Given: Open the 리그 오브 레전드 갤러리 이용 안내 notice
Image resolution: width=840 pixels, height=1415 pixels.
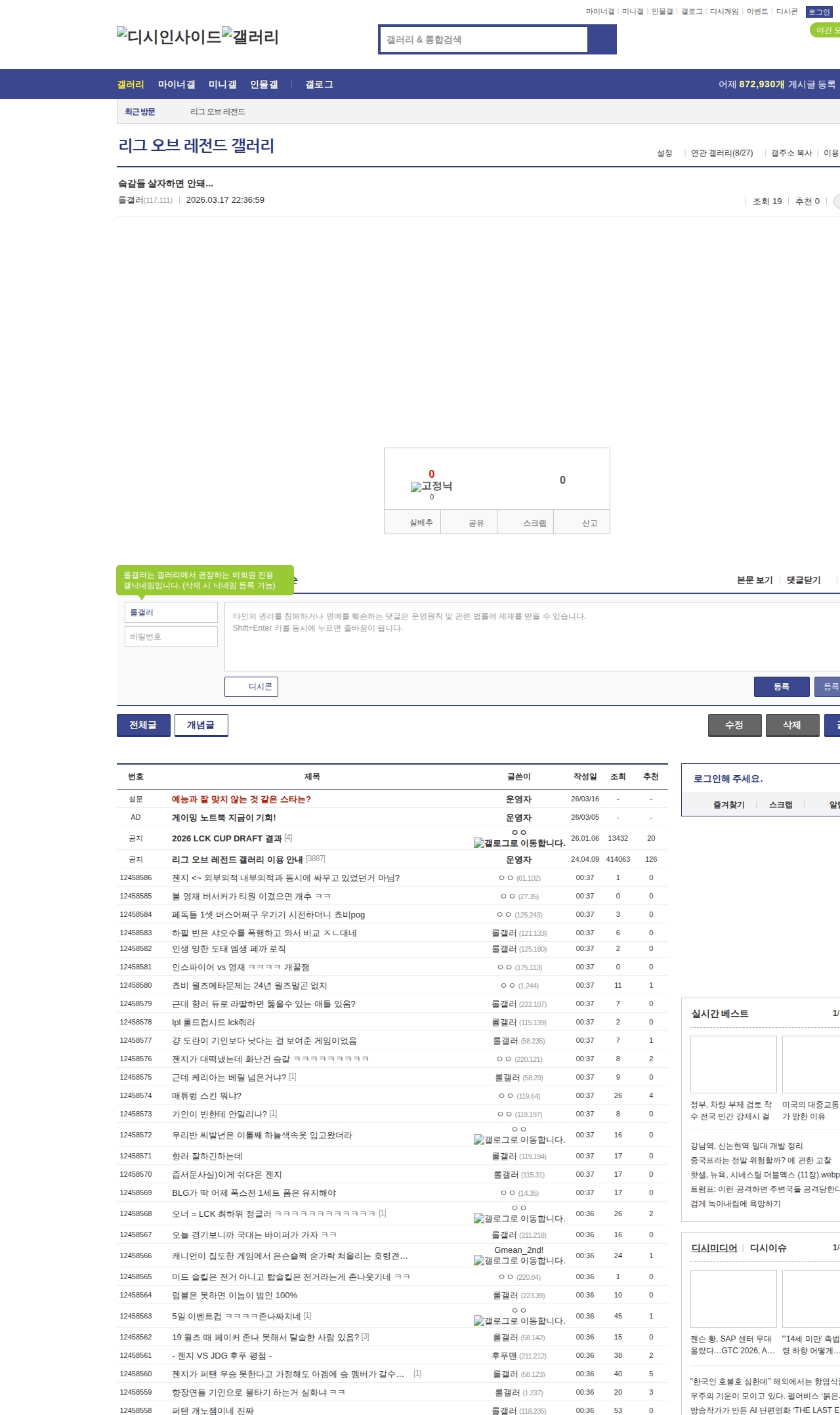Looking at the screenshot, I should [x=238, y=859].
